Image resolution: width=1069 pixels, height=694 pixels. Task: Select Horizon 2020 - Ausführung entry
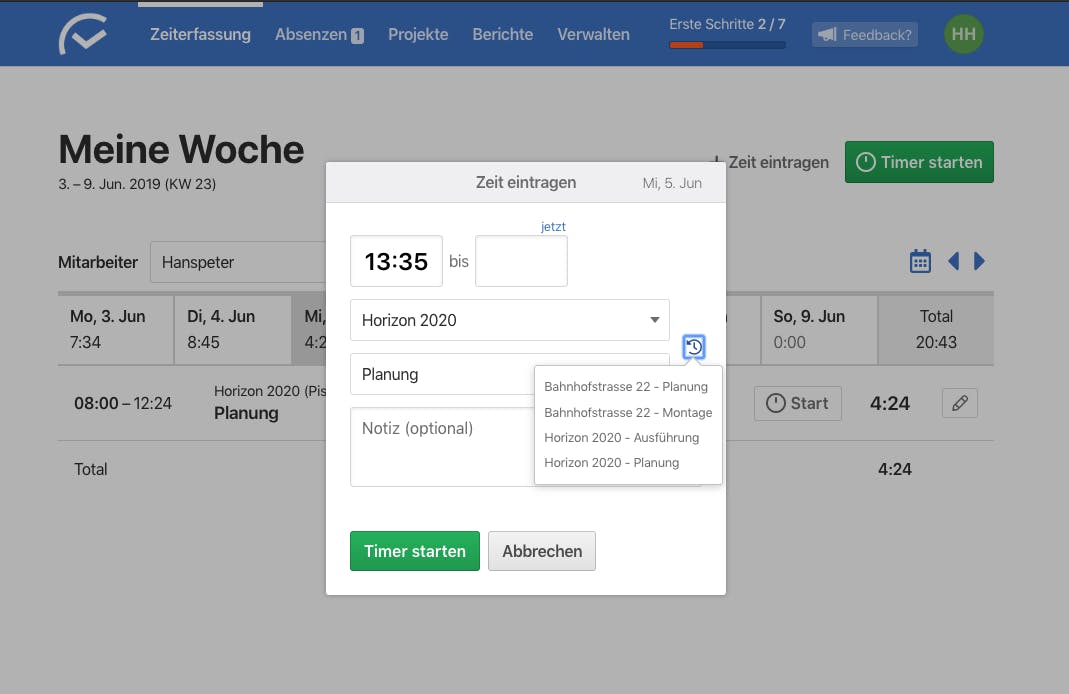pos(622,438)
